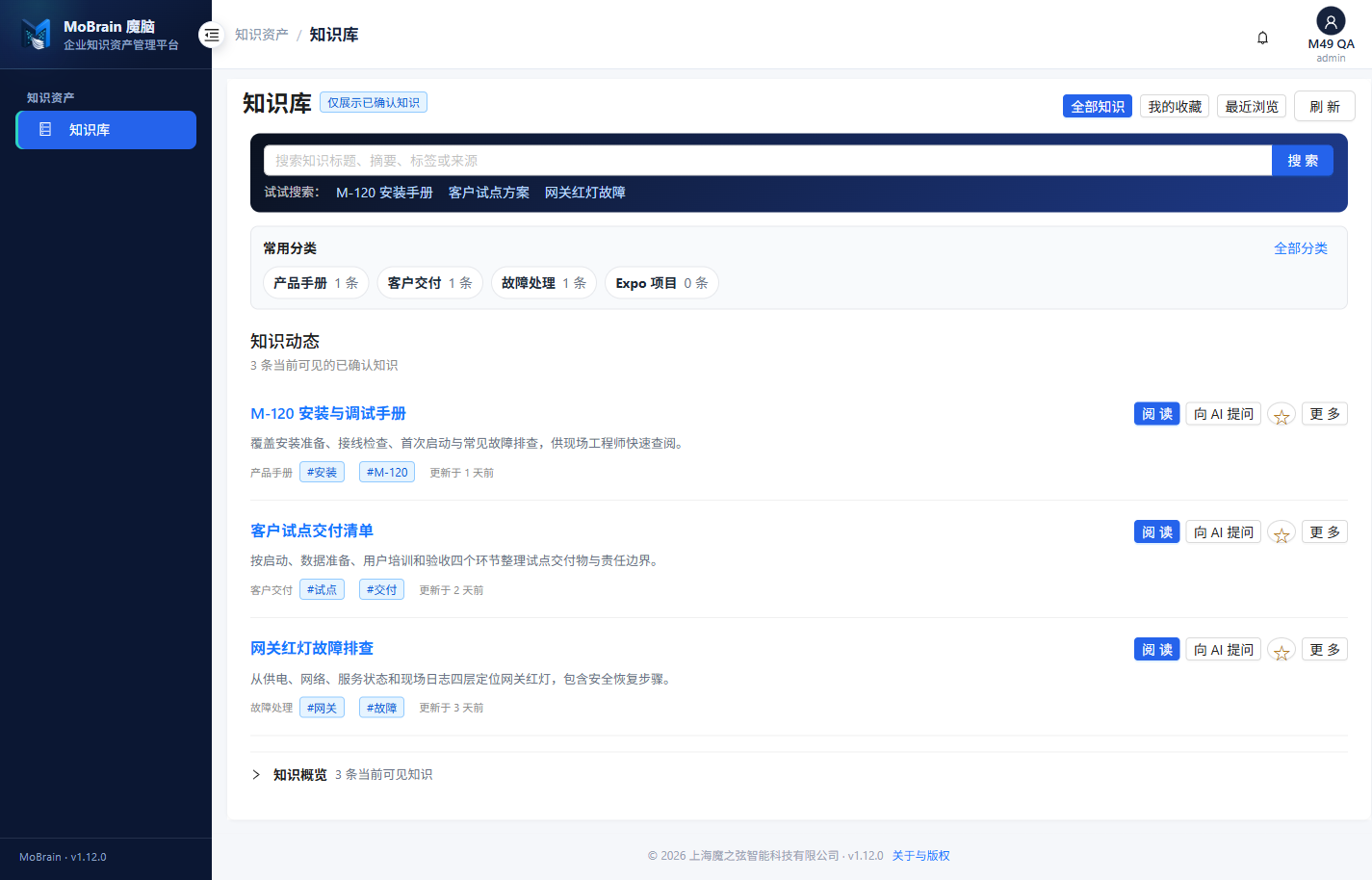1372x880 pixels.
Task: Click the 刷新 button
Action: (x=1325, y=106)
